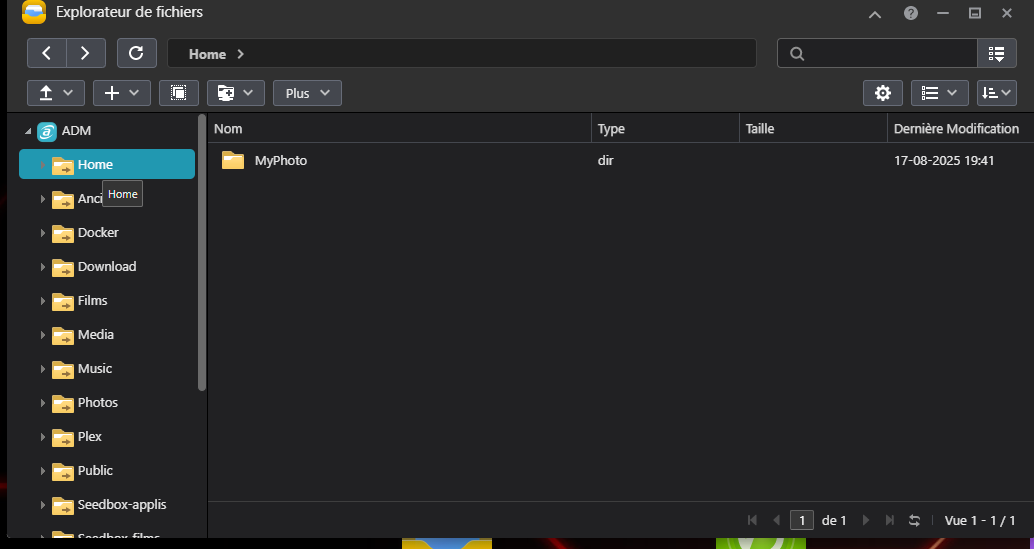Expand the Plex folder in the tree
The width and height of the screenshot is (1034, 549).
42,437
